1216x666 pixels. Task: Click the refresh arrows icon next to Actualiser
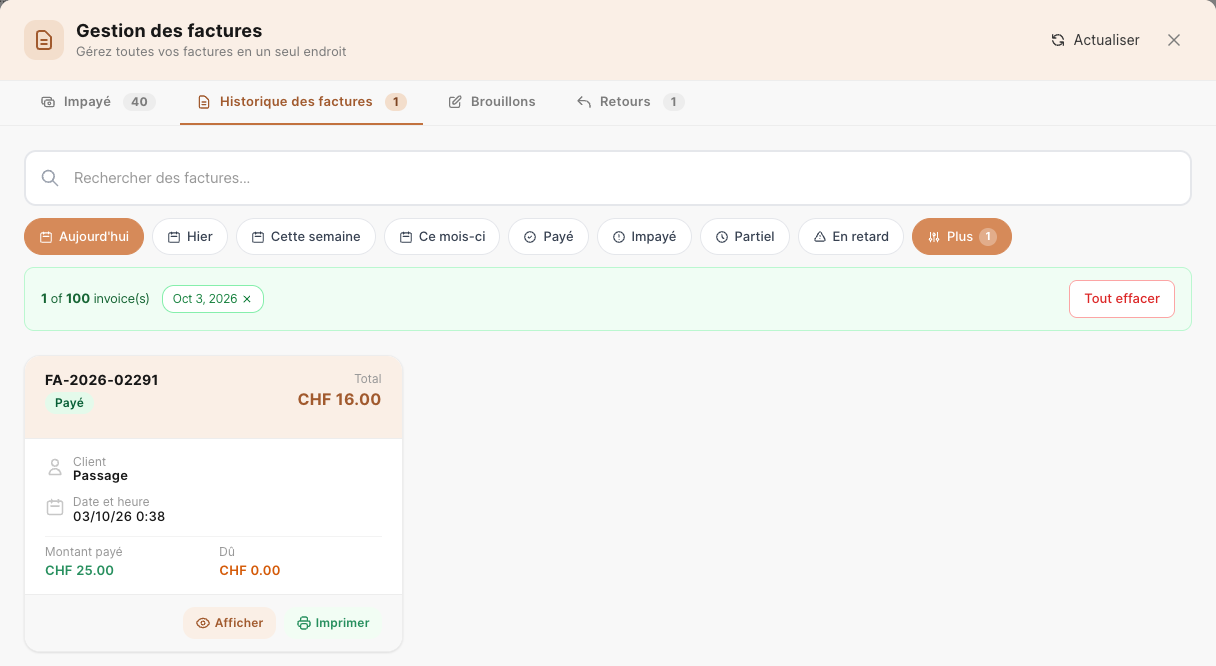coord(1058,40)
